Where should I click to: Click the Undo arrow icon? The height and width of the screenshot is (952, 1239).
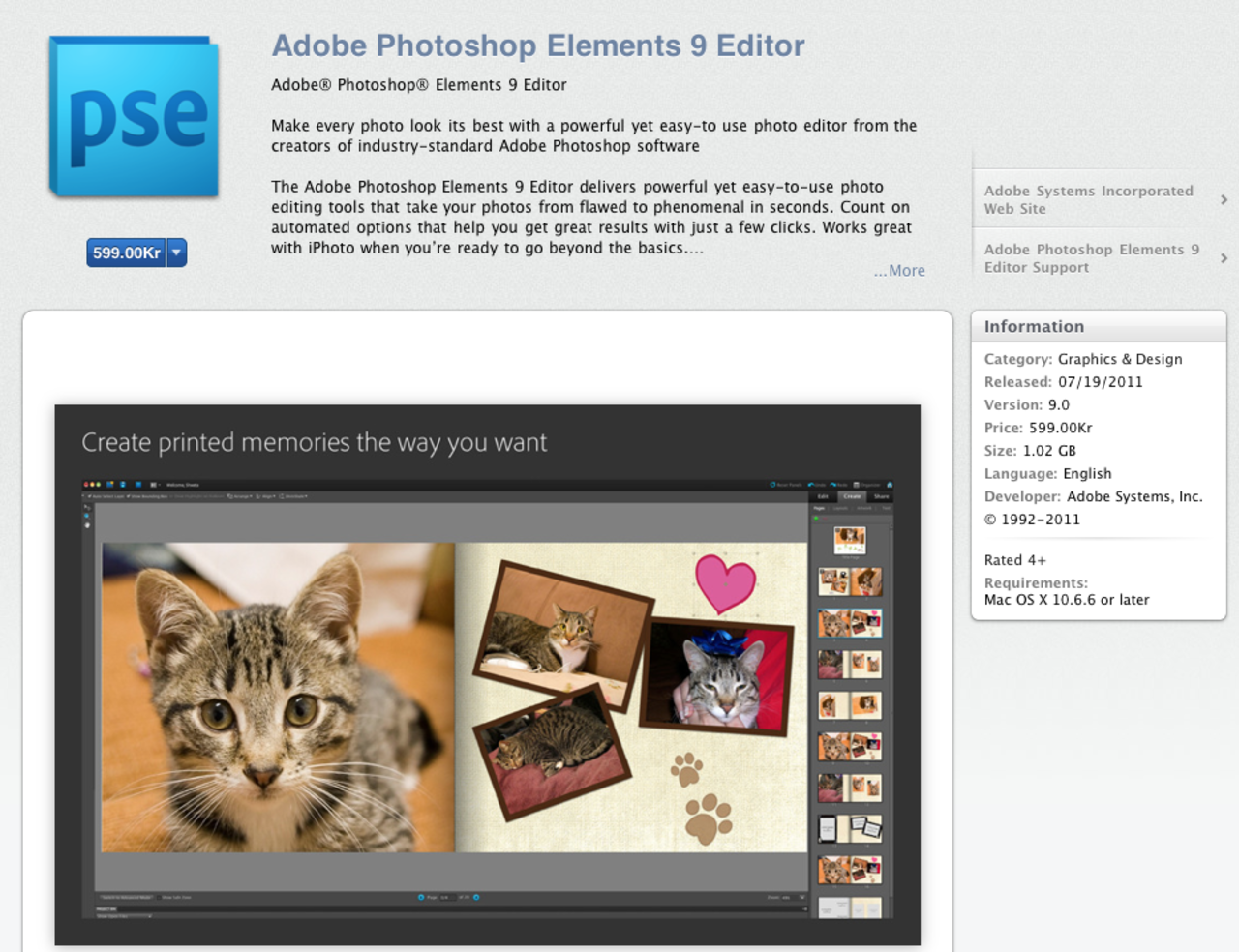tap(810, 485)
